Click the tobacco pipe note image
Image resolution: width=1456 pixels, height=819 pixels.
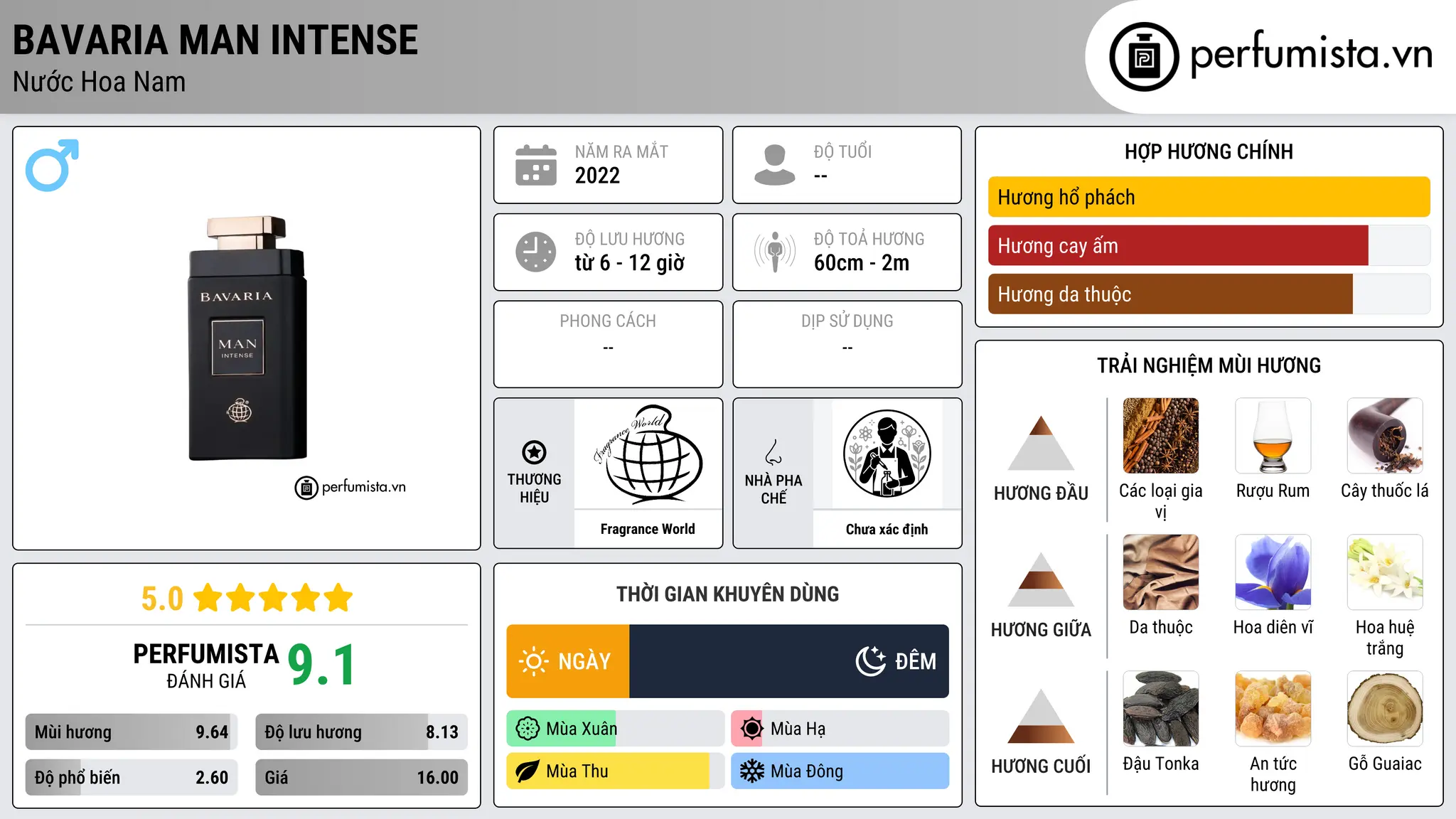[1385, 436]
